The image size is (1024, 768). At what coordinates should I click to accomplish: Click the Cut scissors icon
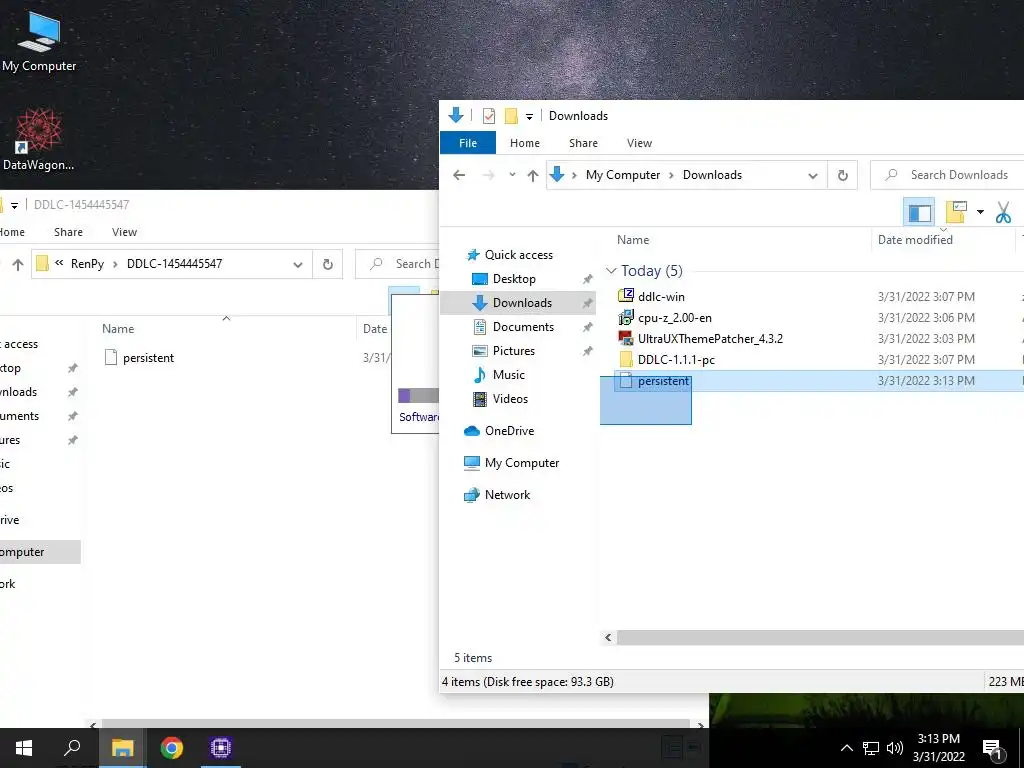pos(1003,212)
